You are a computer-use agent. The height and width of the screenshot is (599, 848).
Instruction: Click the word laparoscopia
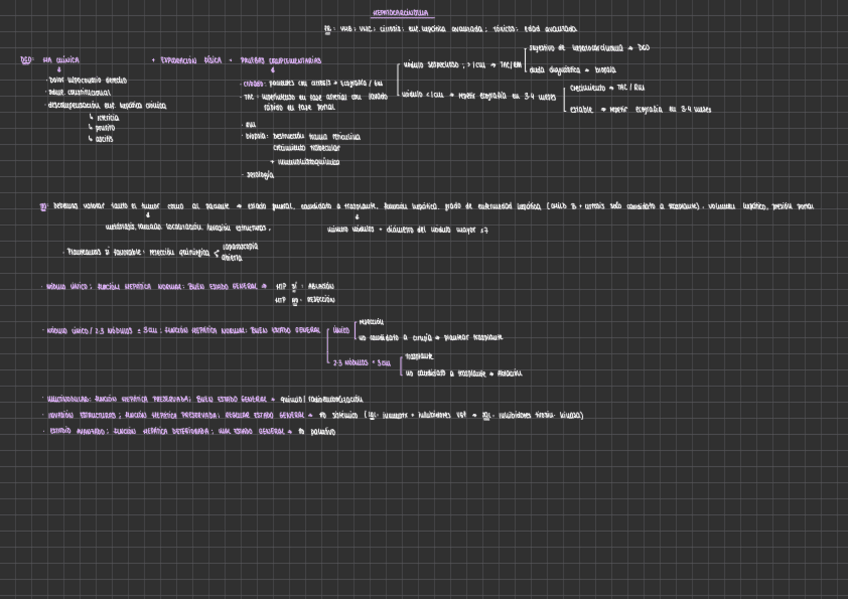tap(240, 245)
